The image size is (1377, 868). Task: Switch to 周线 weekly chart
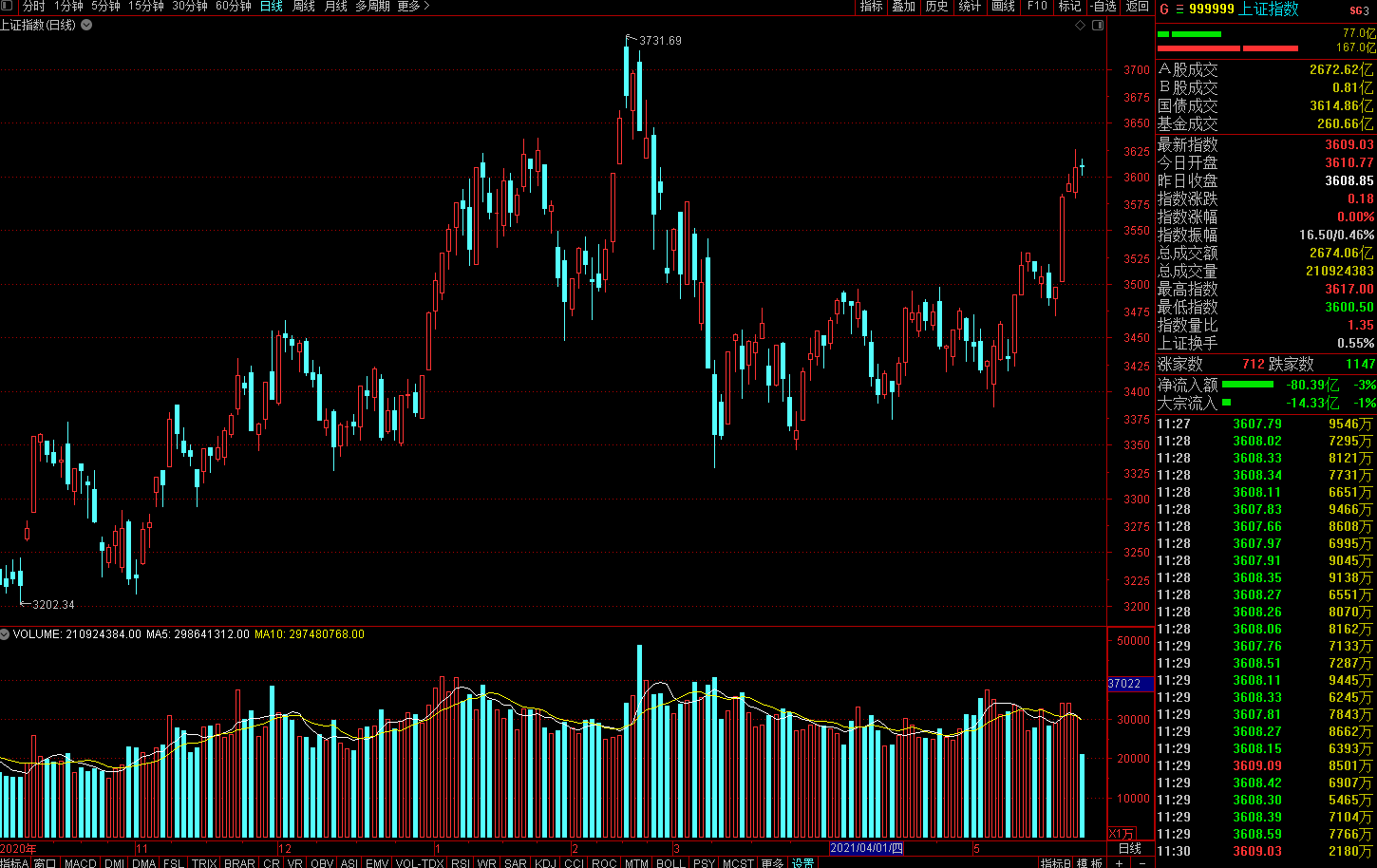[x=304, y=7]
